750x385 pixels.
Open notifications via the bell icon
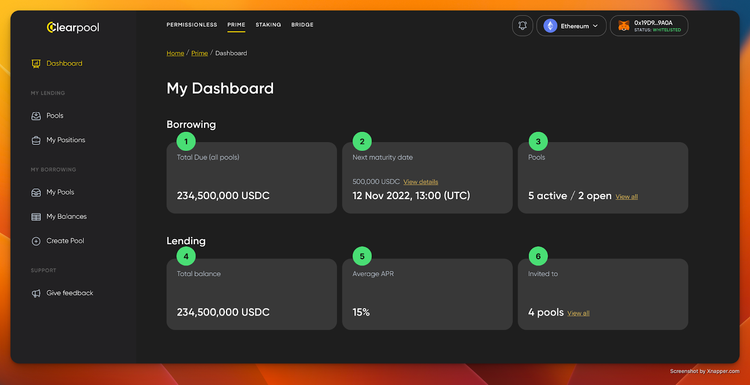click(522, 26)
